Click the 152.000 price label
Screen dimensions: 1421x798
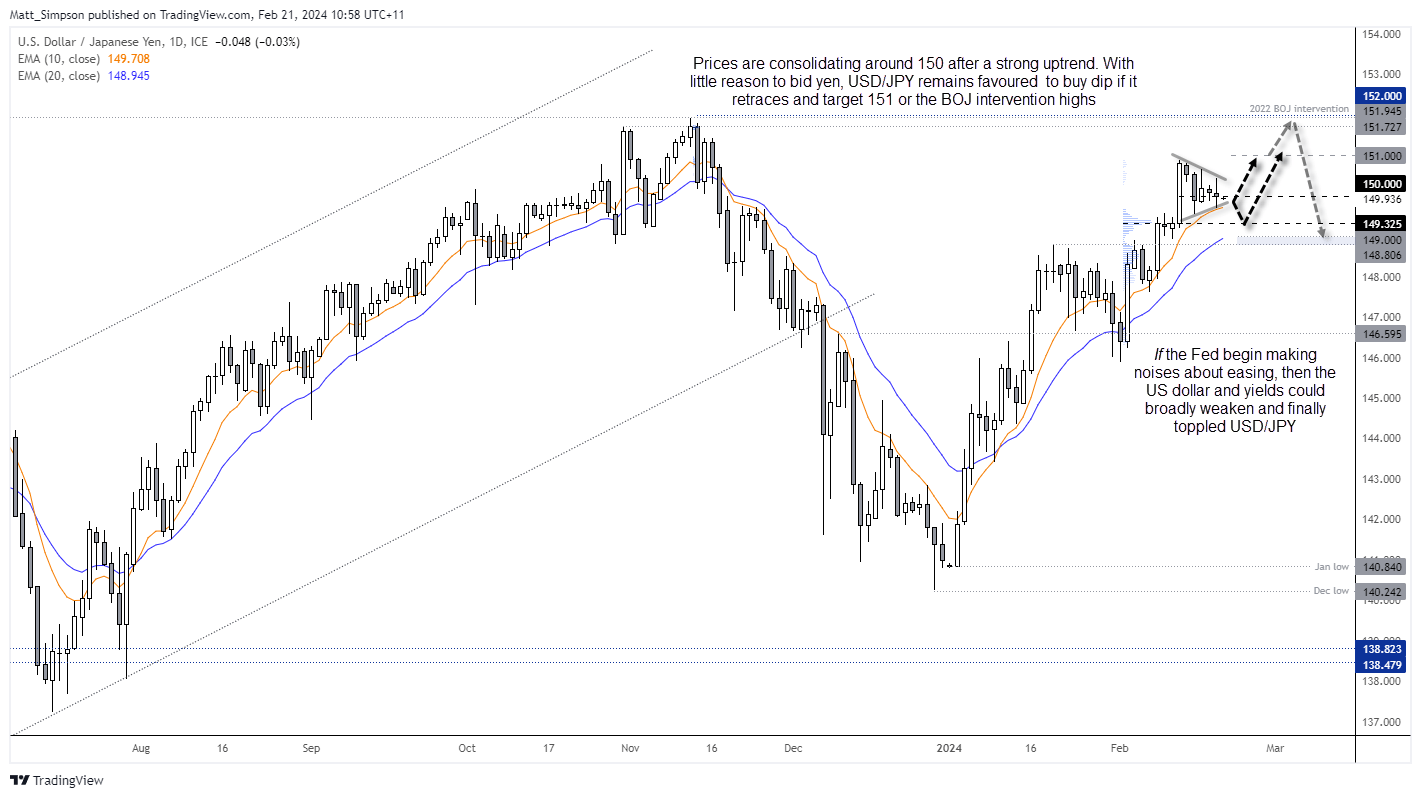coord(1381,97)
